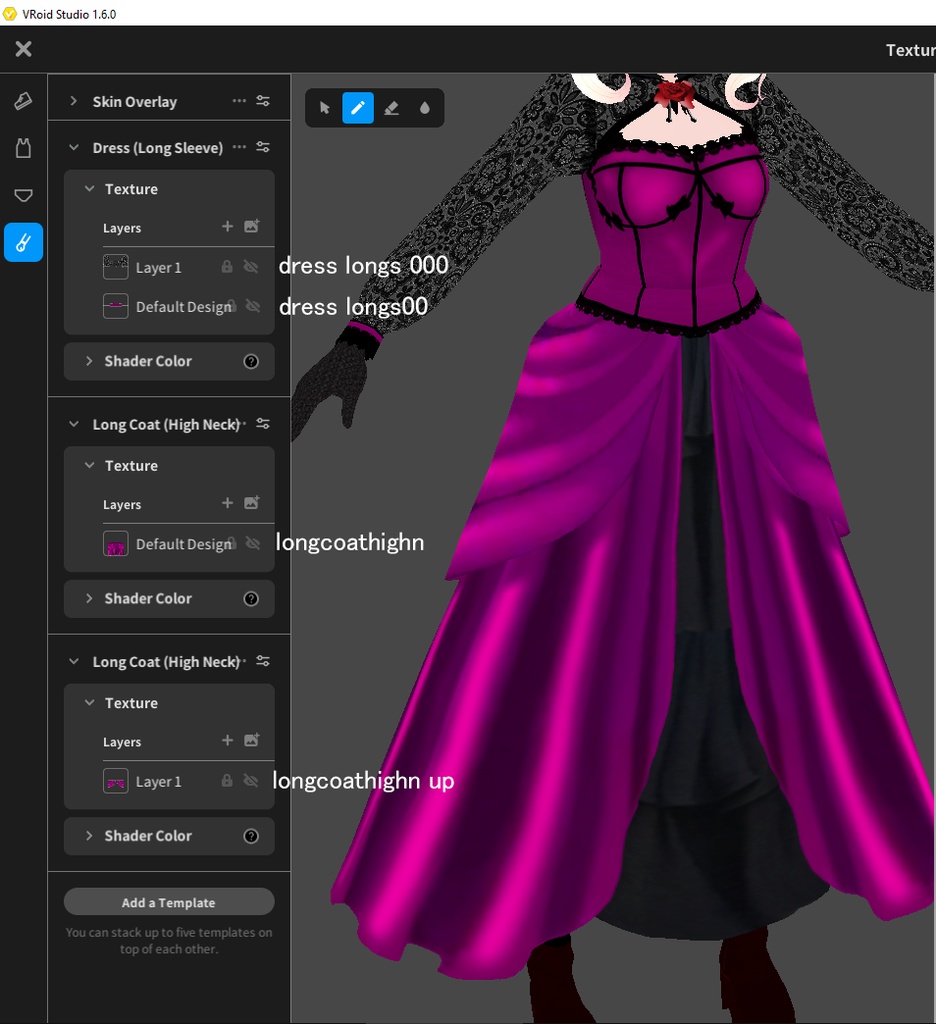Viewport: 936px width, 1024px height.
Task: Activate the blur/droplet tool
Action: coord(424,107)
